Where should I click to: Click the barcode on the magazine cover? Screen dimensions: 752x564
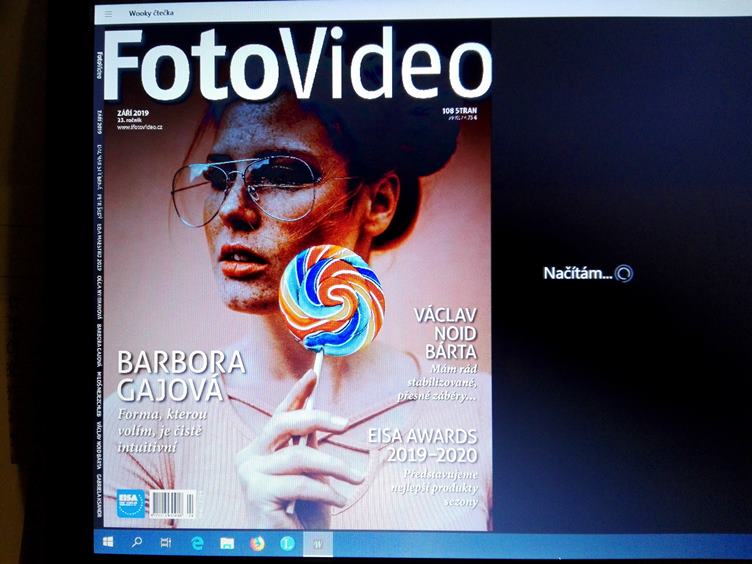(172, 504)
